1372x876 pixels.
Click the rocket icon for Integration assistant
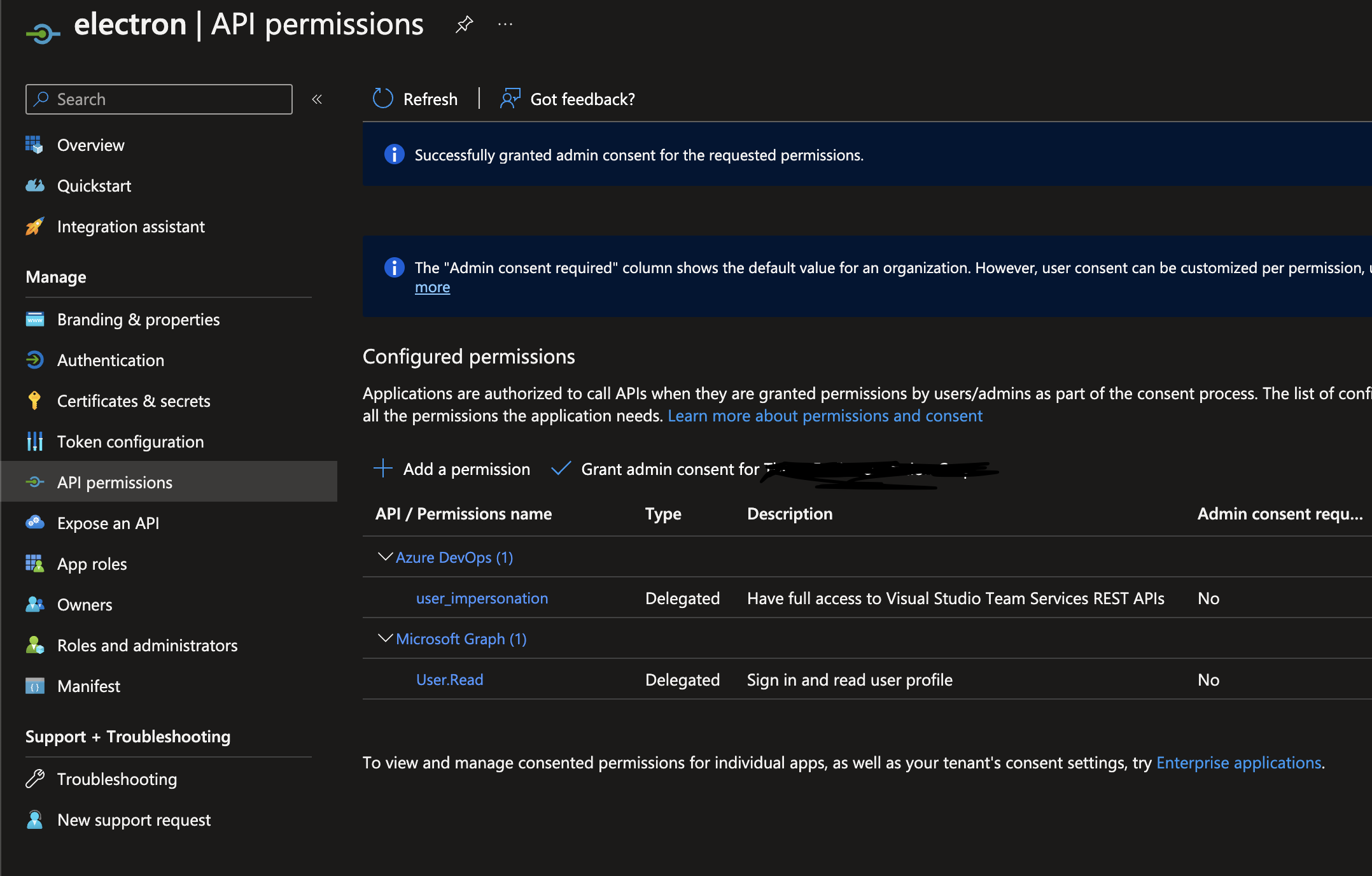(34, 227)
